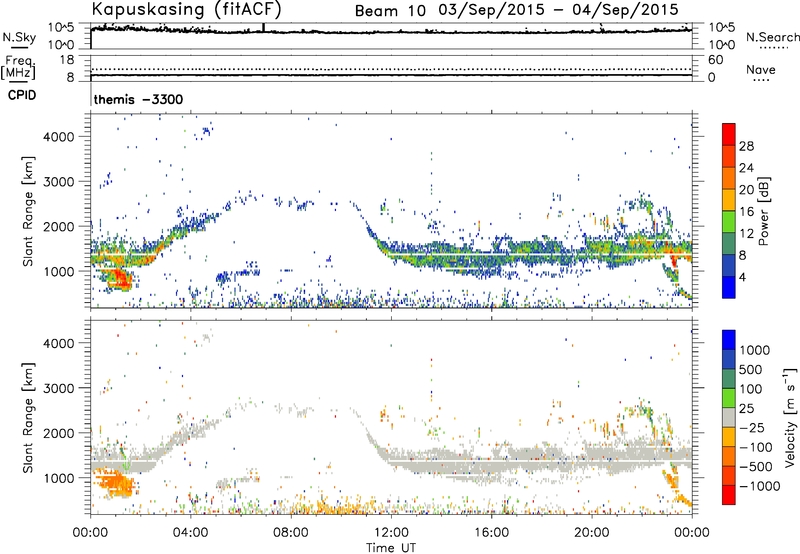Click the '03/Sep/2015 – 04/Sep/2015' date range
Viewport: 800px width, 554px height.
pyautogui.click(x=559, y=10)
